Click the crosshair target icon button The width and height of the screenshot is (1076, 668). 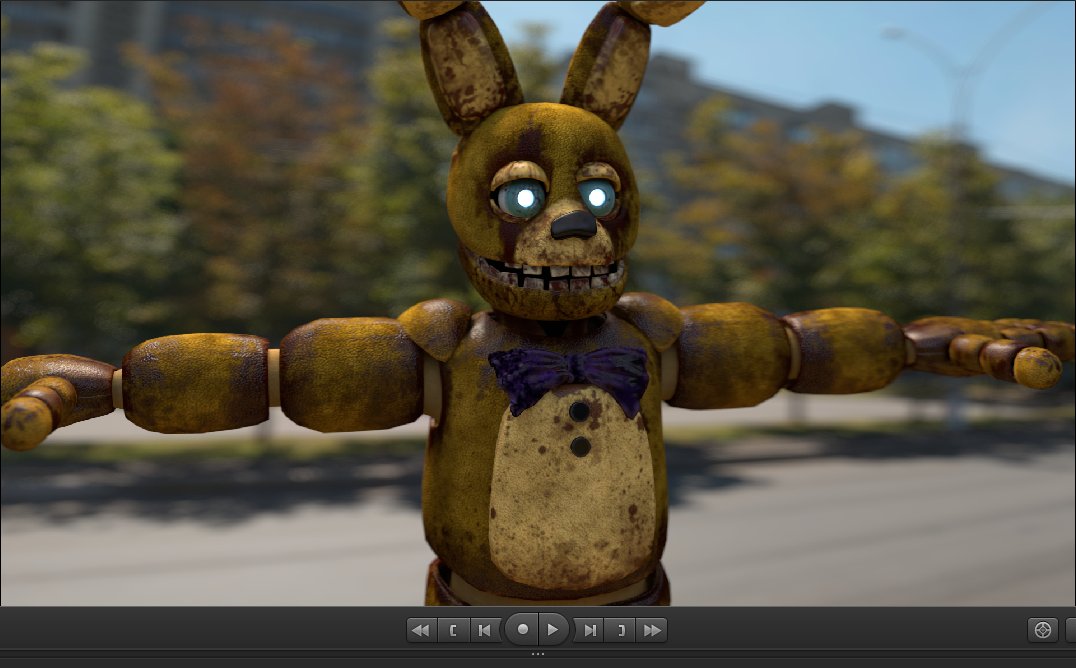[x=1042, y=630]
